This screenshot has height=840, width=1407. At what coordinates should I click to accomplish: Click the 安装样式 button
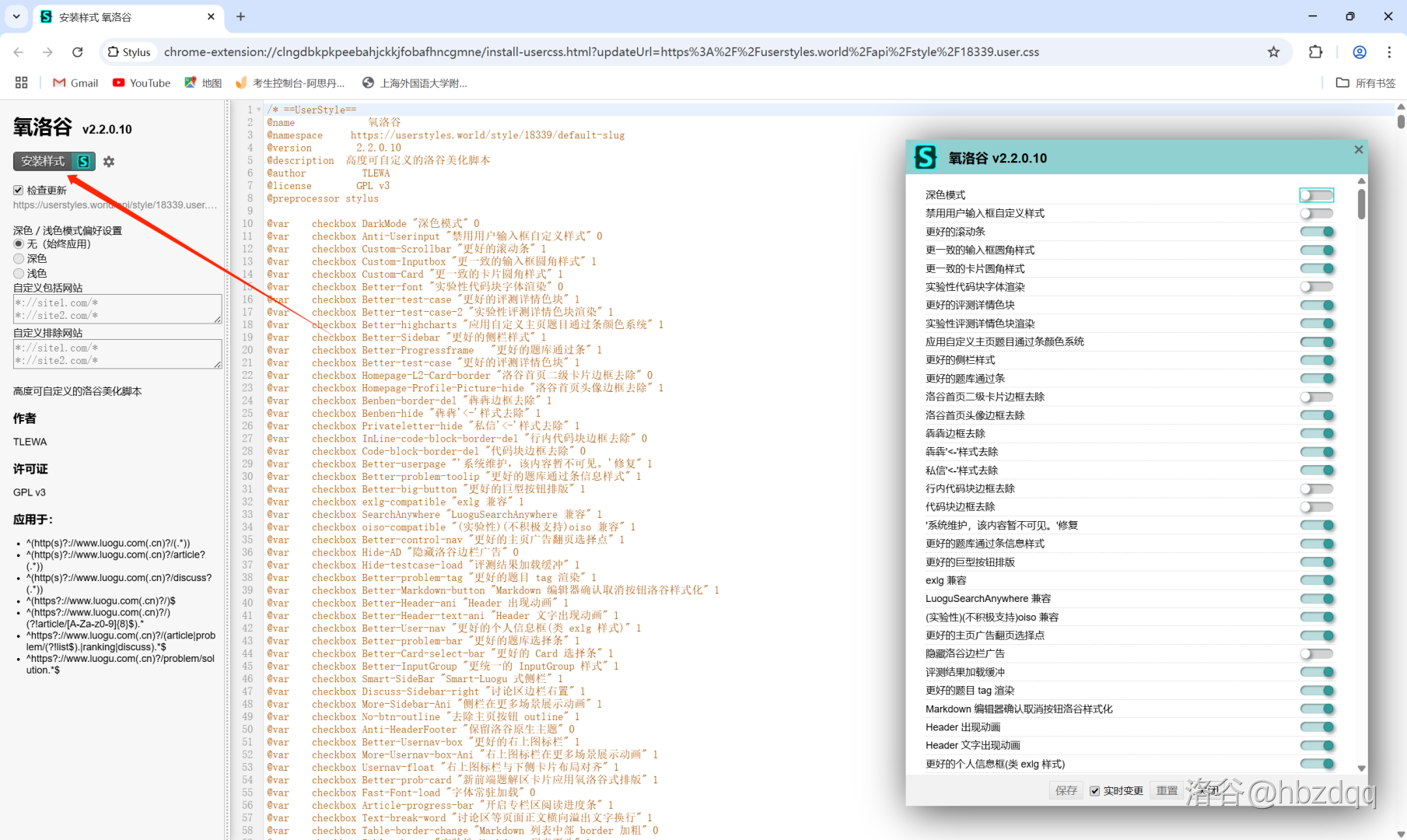pyautogui.click(x=44, y=161)
